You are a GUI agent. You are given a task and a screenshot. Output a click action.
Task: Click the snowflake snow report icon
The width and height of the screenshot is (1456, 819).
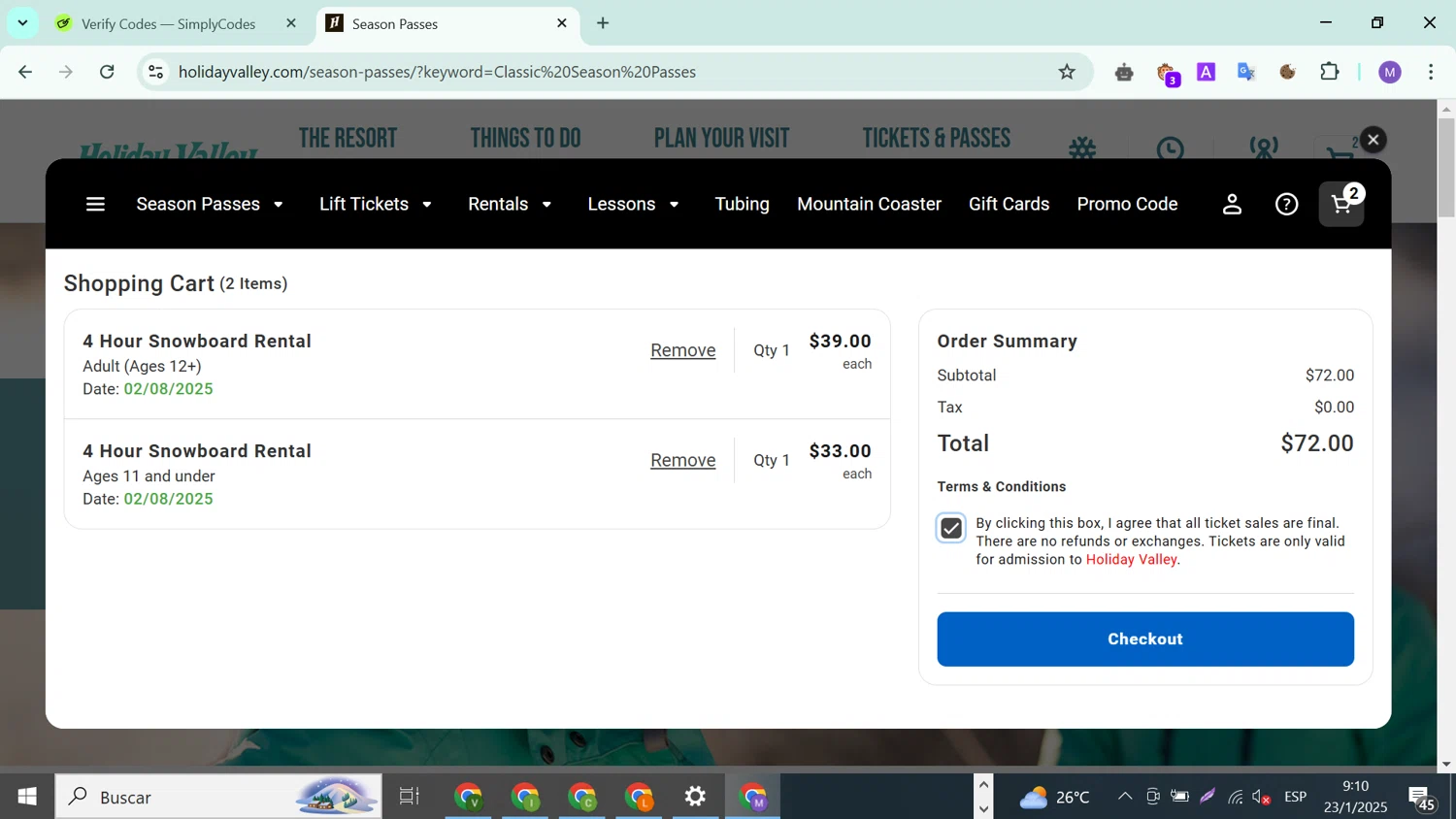pos(1082,148)
